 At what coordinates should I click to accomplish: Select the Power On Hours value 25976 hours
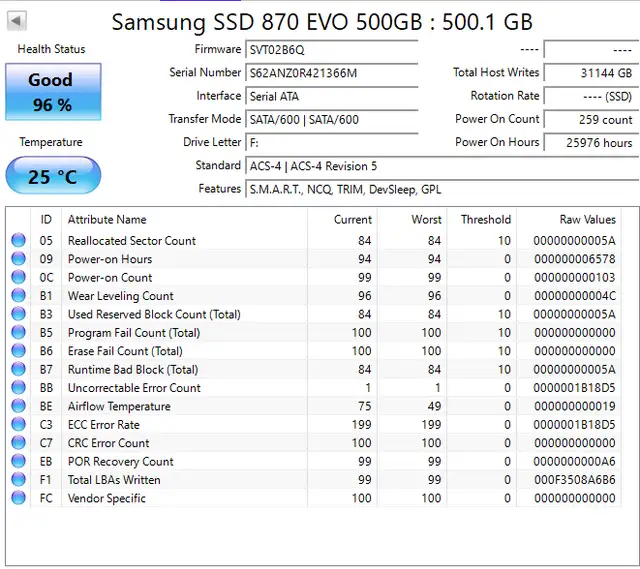click(591, 143)
